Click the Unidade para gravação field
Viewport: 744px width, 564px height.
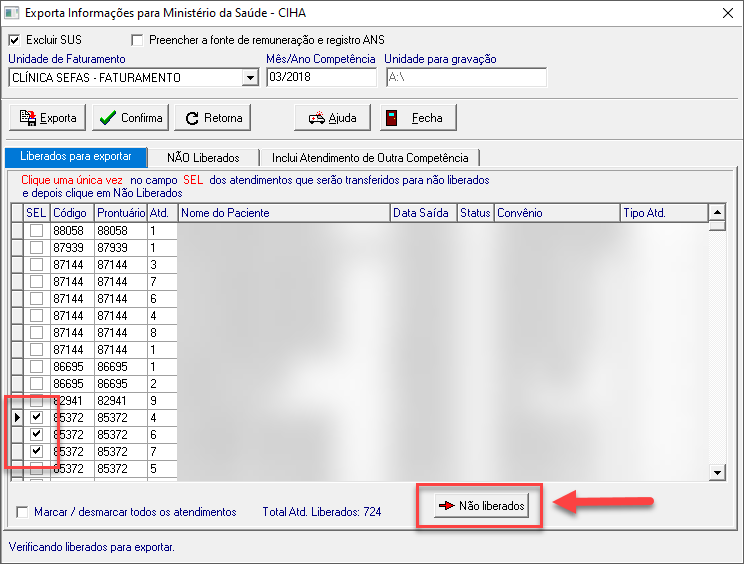(x=466, y=77)
